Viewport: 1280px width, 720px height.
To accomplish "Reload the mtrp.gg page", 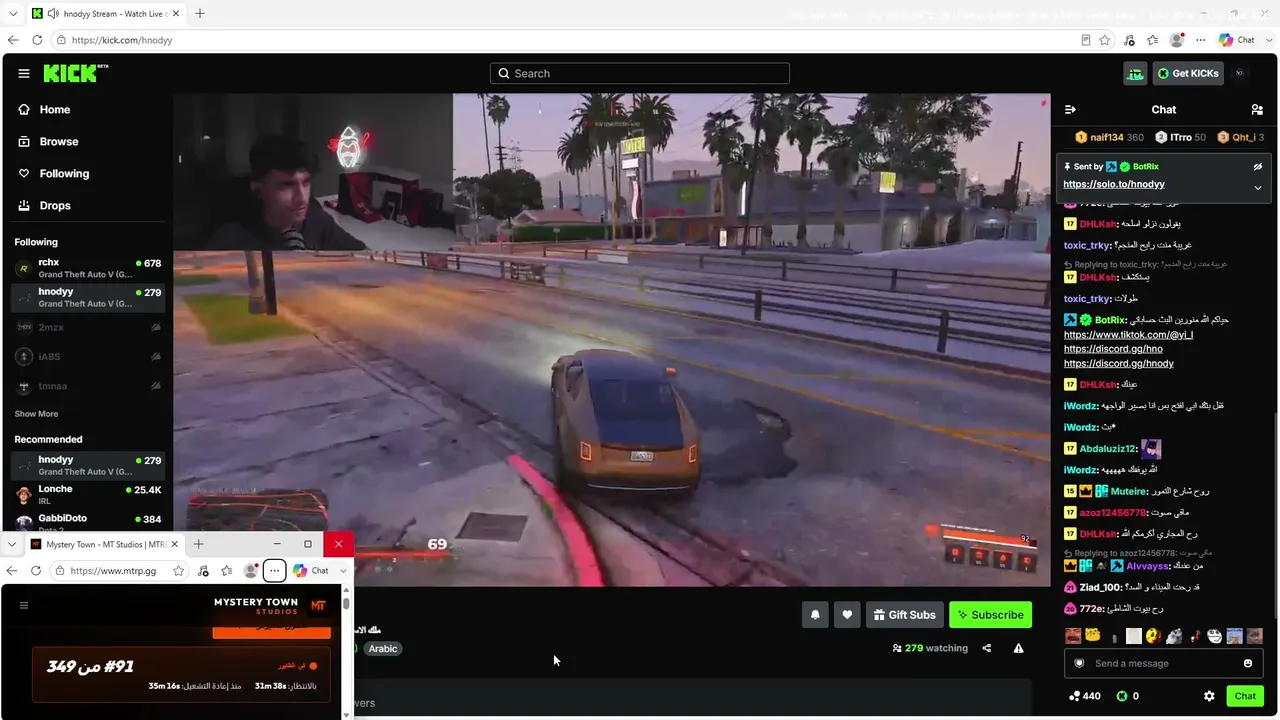I will coord(36,571).
